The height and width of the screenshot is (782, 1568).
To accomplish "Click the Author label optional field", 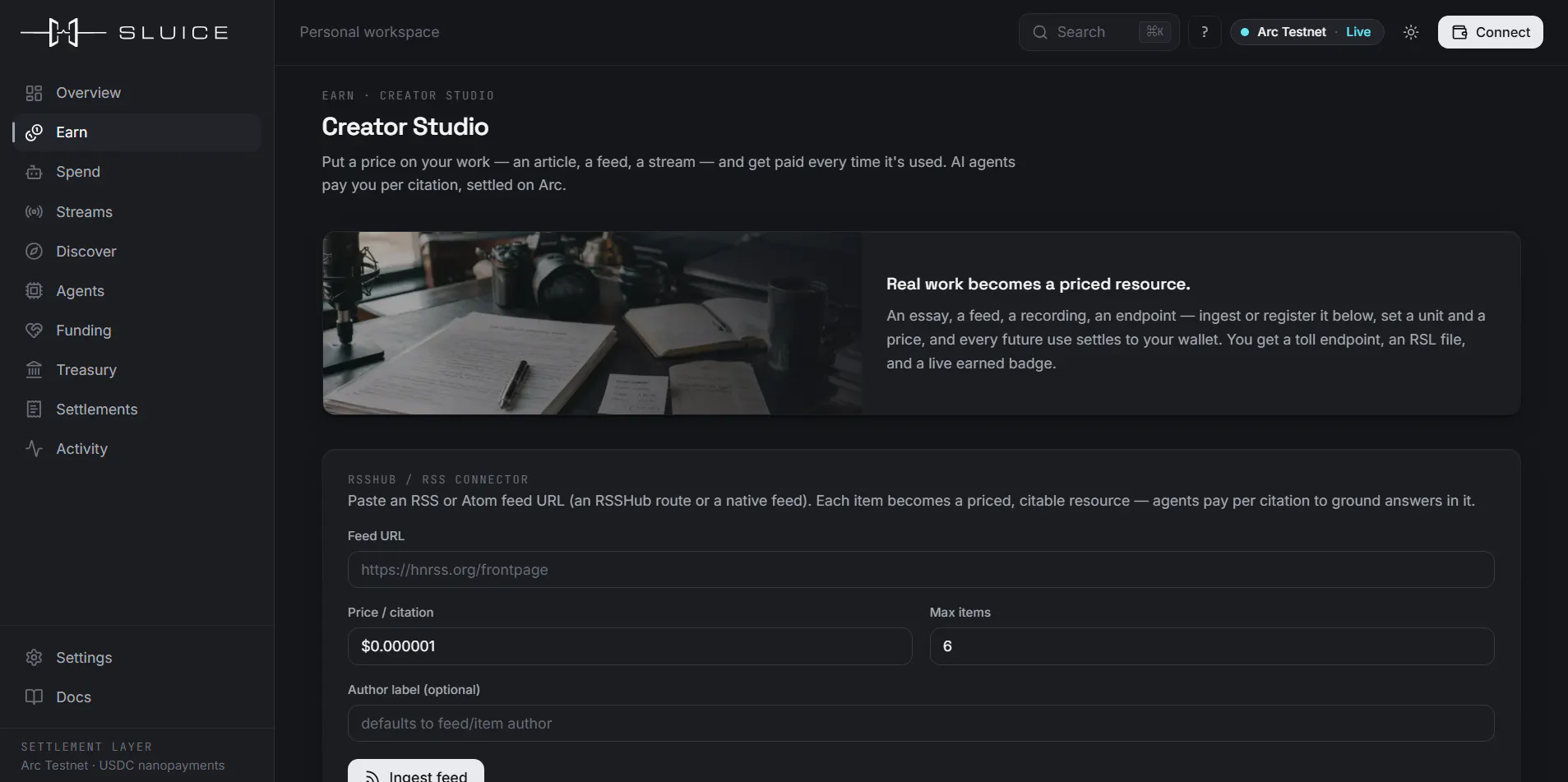I will click(x=921, y=724).
